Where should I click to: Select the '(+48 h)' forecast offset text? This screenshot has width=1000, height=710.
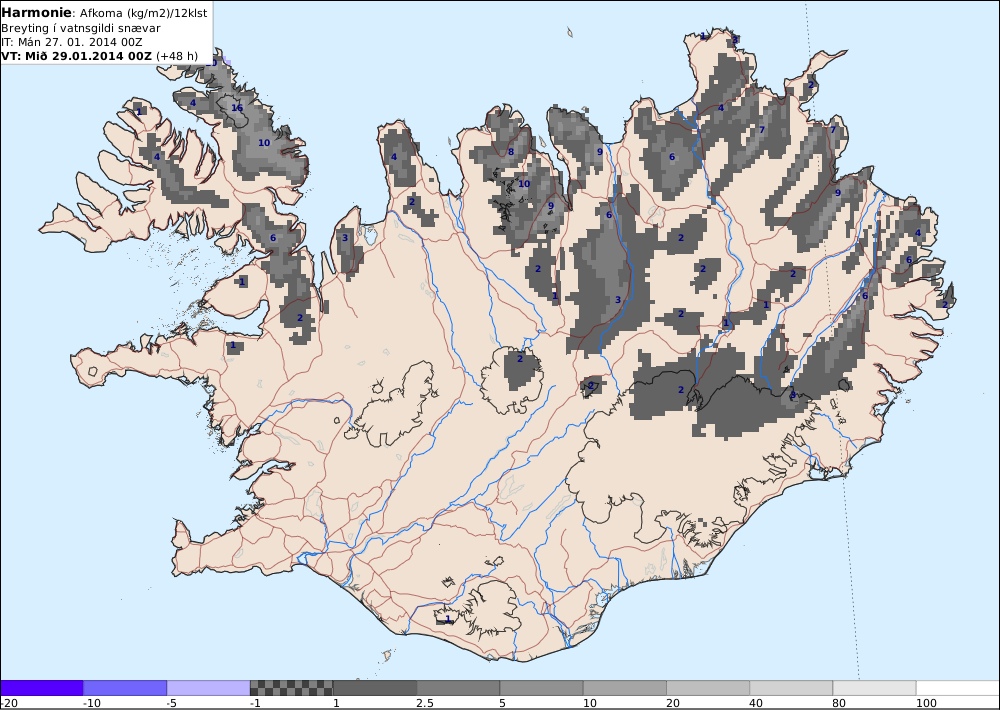click(x=177, y=56)
